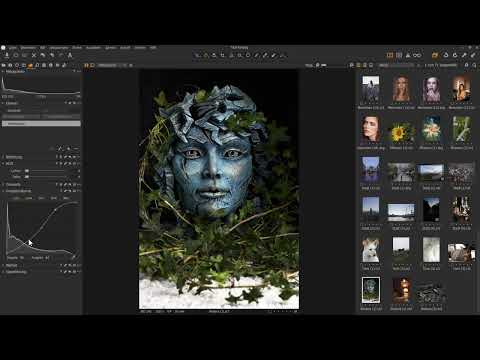The height and width of the screenshot is (360, 480).
Task: Select the Pan hand cursor tool
Action: (x=206, y=55)
